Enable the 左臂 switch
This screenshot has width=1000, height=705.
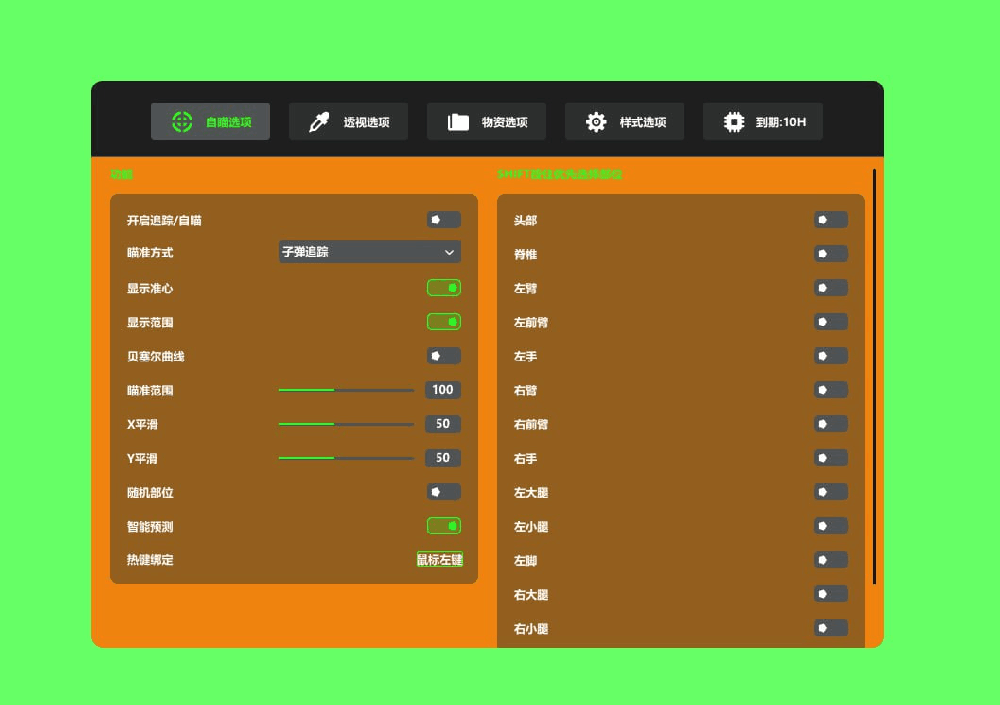[x=831, y=288]
